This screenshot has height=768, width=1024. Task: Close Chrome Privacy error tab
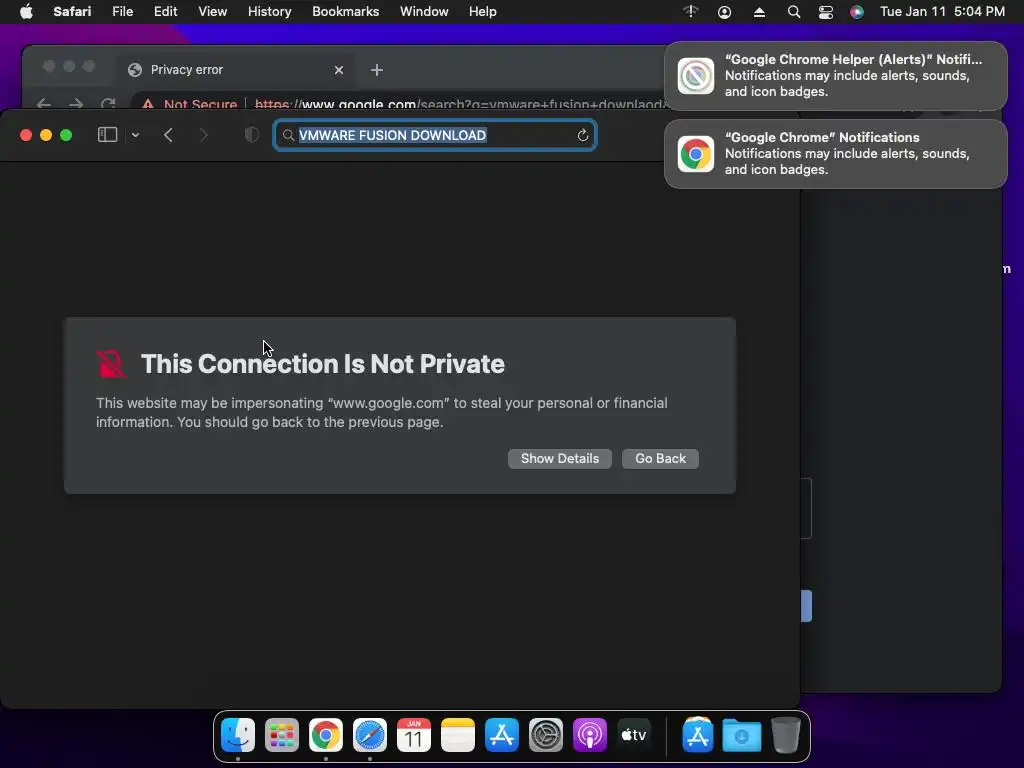pos(338,70)
